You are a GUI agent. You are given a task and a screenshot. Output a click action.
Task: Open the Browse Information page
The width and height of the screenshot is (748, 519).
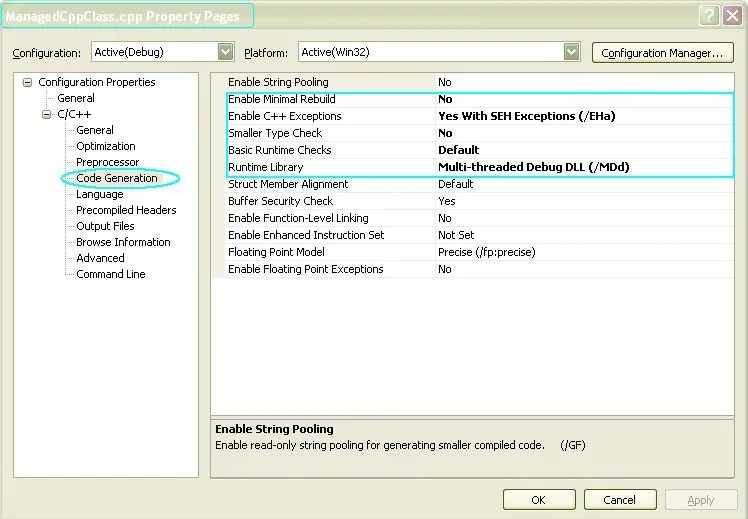point(123,242)
